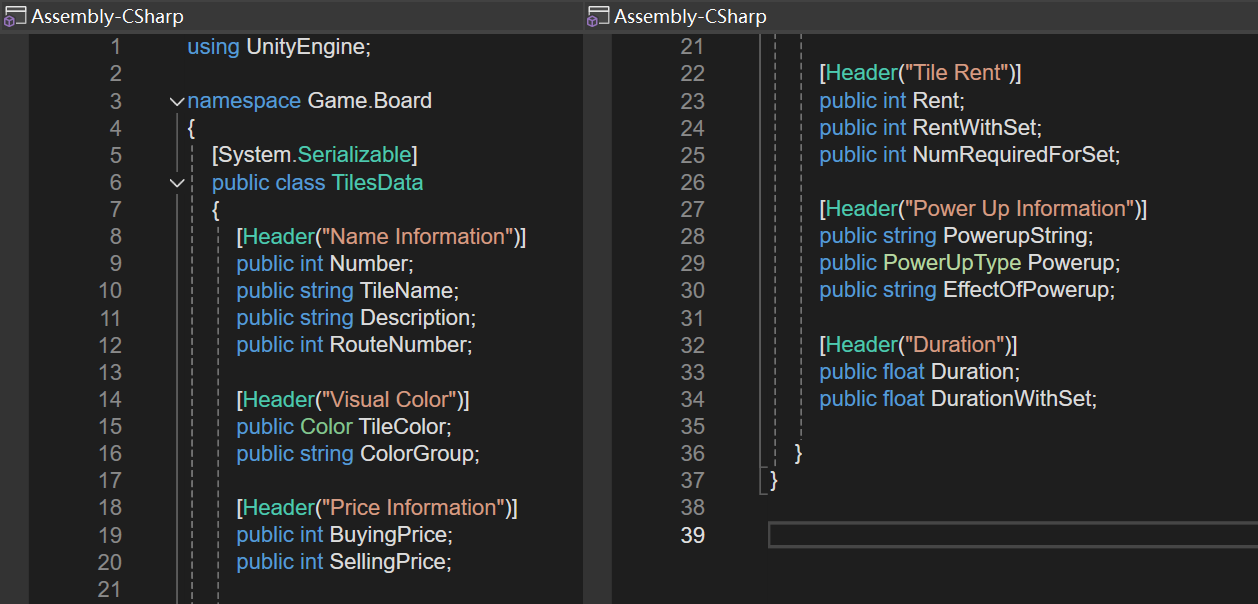Click the left pane's Assembly-CSharp project icon
This screenshot has height=604, width=1258.
pos(15,16)
